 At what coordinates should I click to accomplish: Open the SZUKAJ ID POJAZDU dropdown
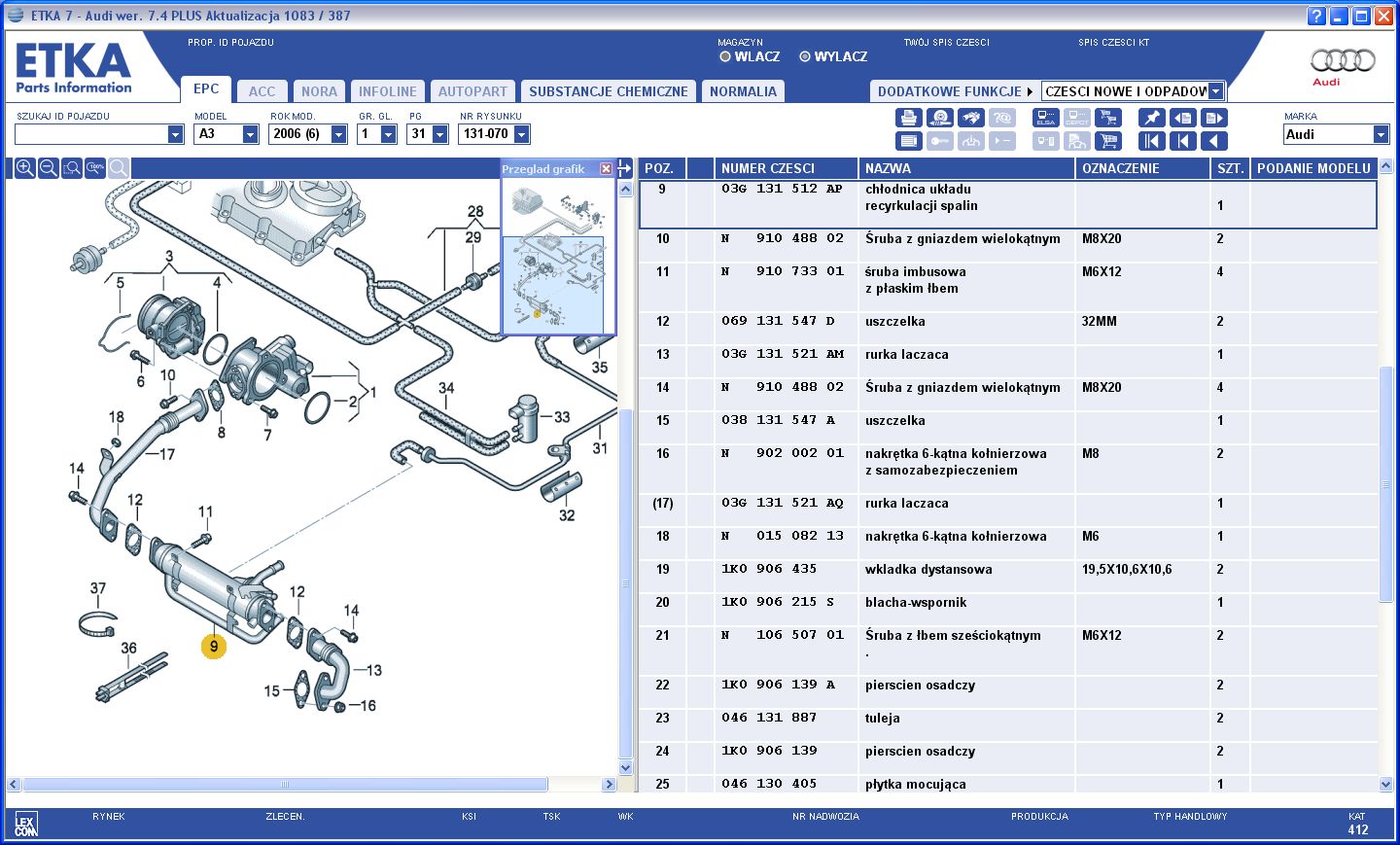point(175,134)
